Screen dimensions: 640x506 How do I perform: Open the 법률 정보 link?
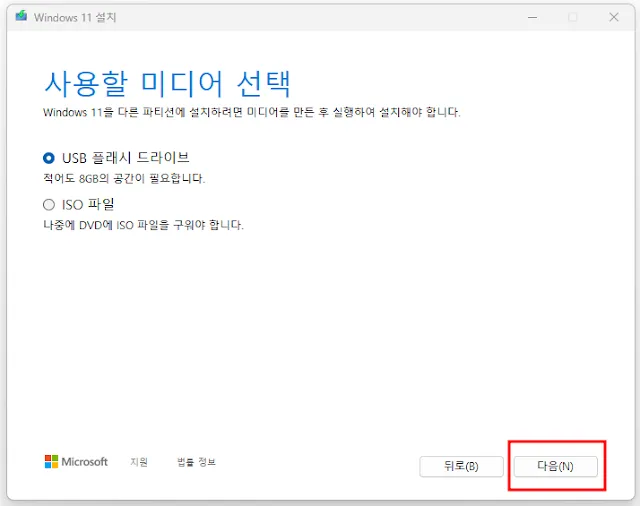click(196, 462)
